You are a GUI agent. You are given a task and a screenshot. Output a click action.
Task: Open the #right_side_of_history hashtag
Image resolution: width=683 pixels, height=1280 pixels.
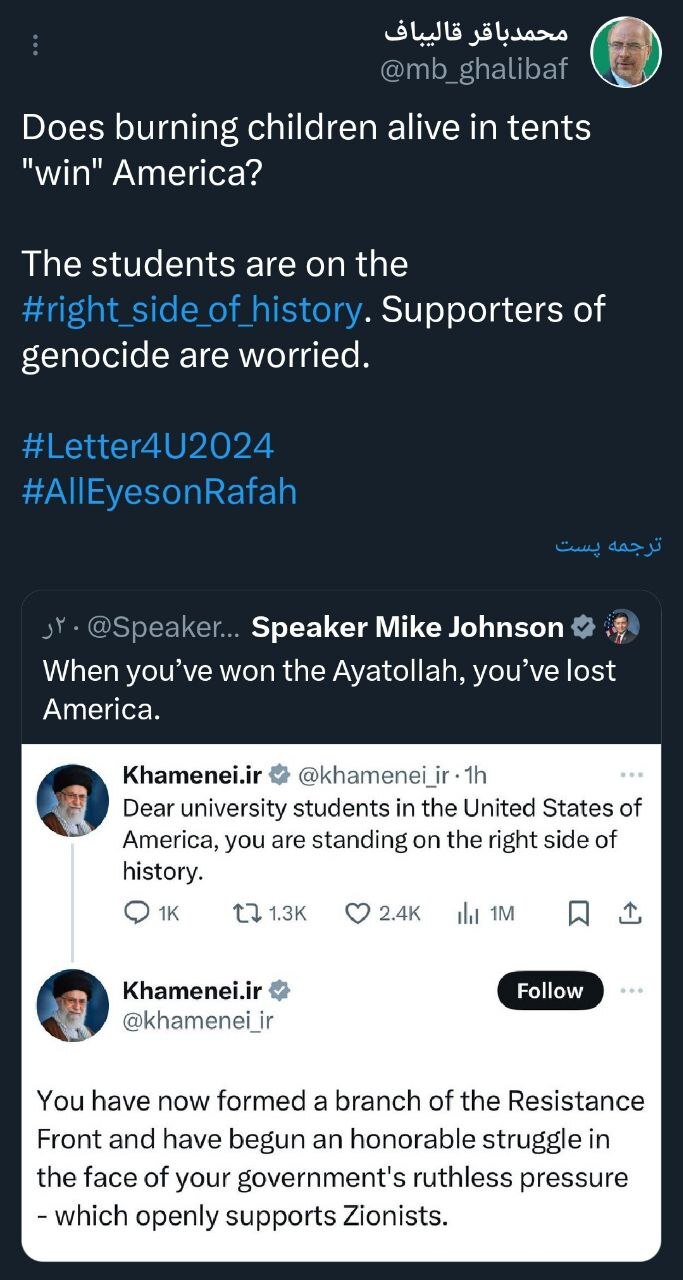pos(192,310)
